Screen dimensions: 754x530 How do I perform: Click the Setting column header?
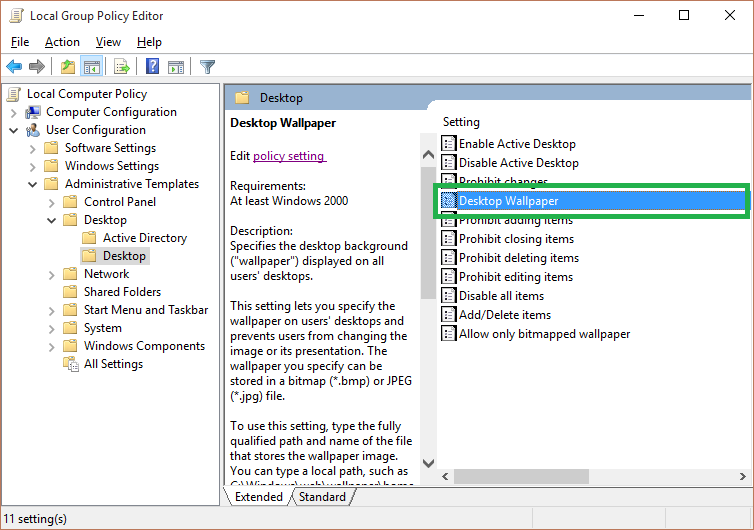tap(461, 122)
